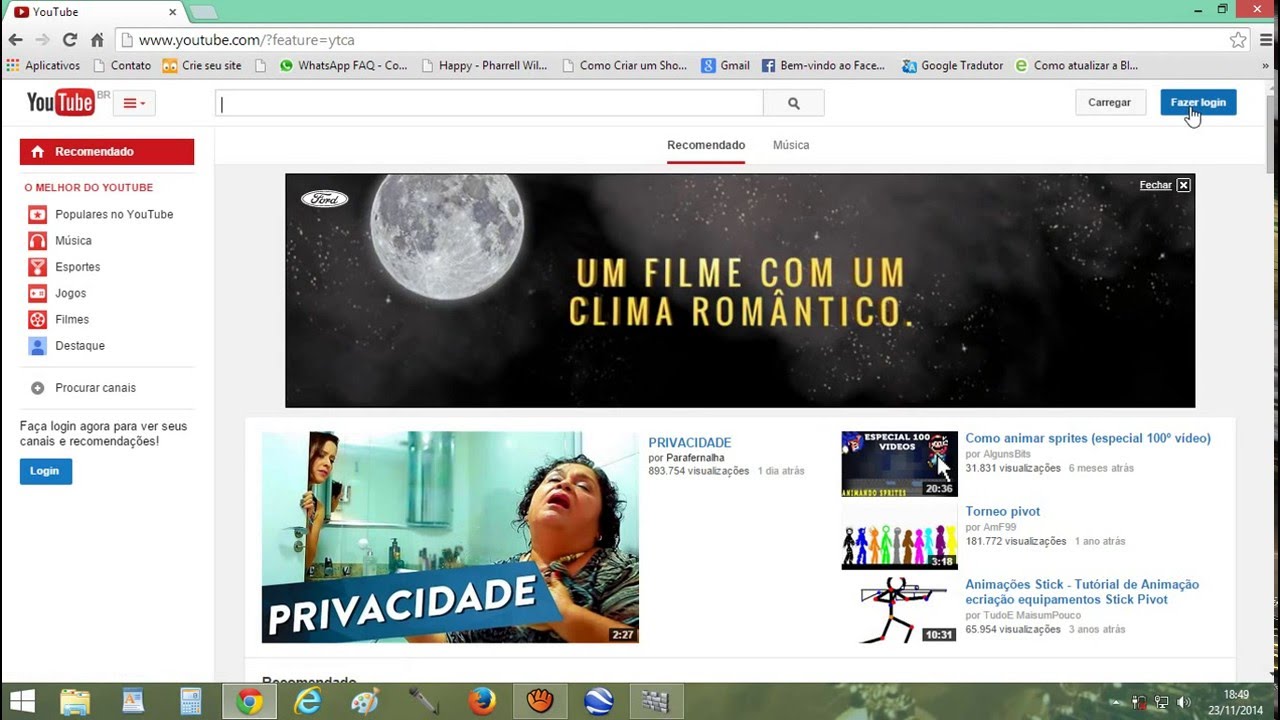Open Google Earth from the taskbar
The image size is (1280, 720).
598,702
